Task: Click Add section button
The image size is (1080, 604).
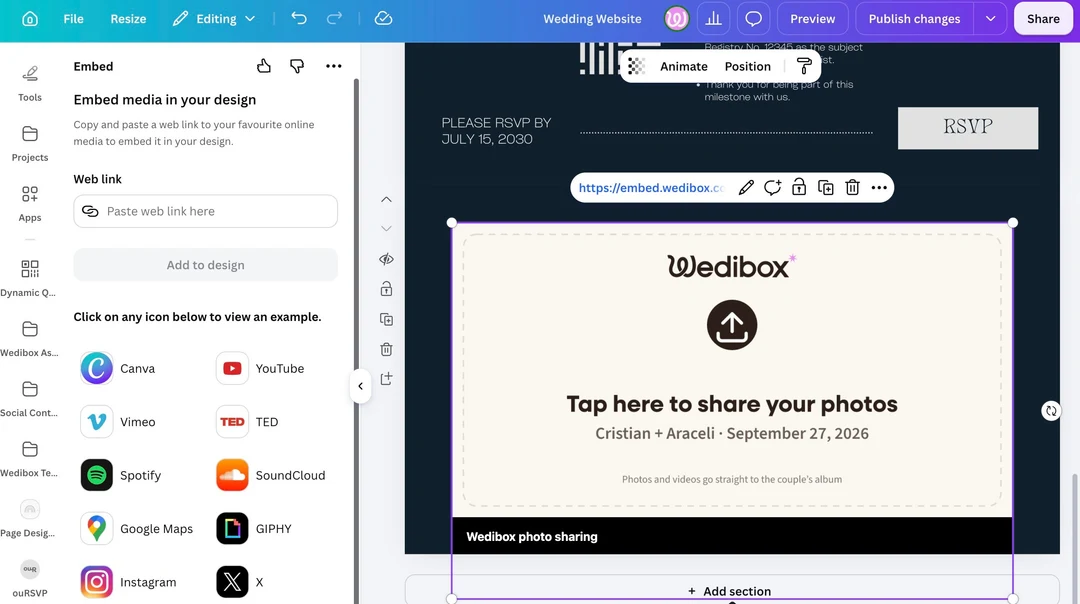Action: [x=731, y=591]
